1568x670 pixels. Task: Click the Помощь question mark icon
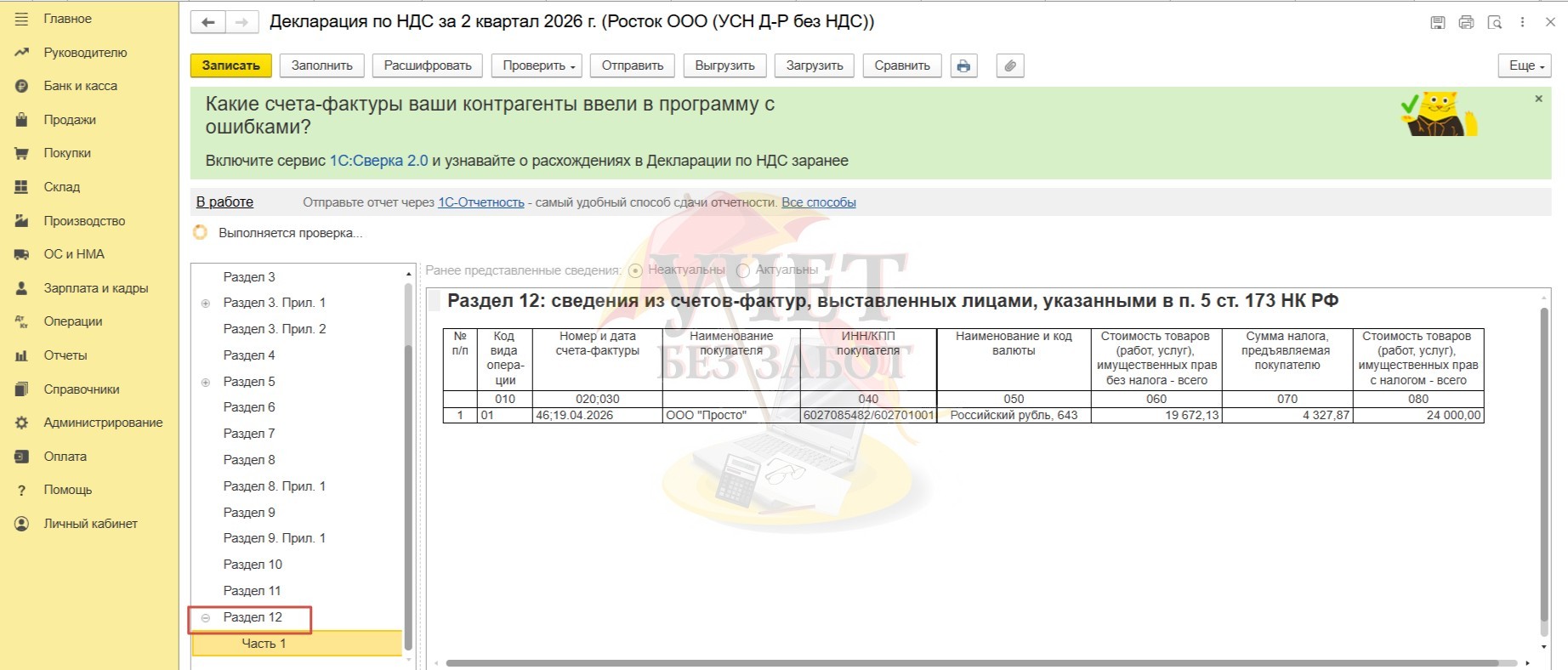[21, 491]
